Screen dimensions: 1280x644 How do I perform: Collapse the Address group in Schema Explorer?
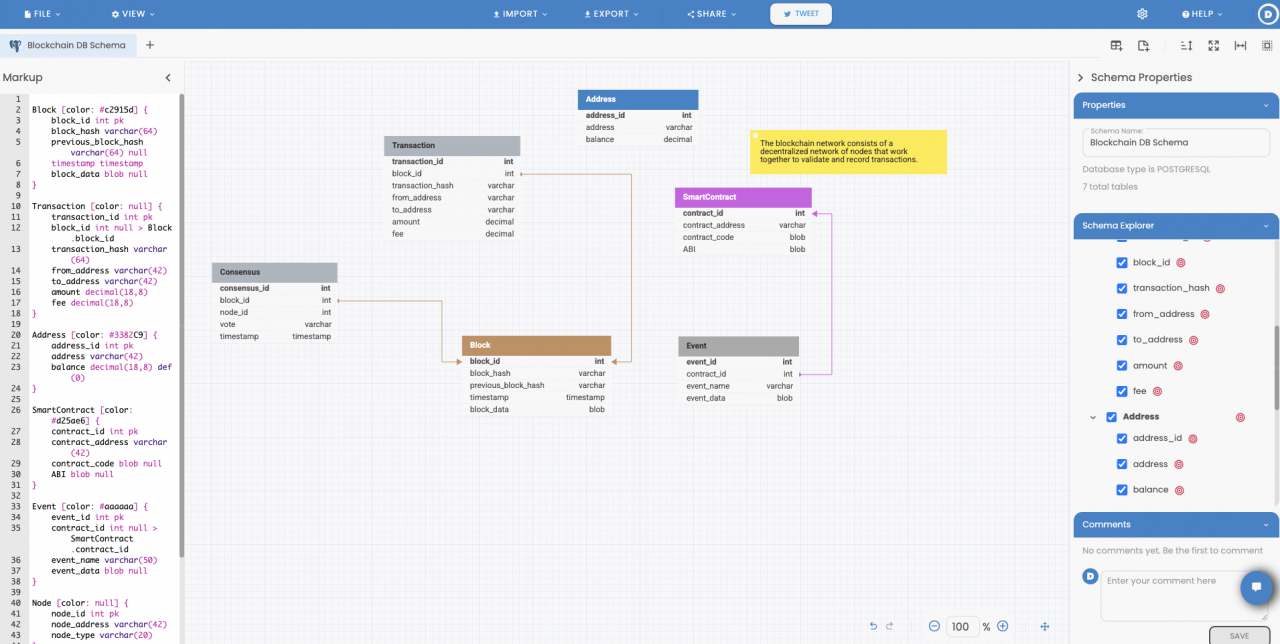tap(1092, 416)
